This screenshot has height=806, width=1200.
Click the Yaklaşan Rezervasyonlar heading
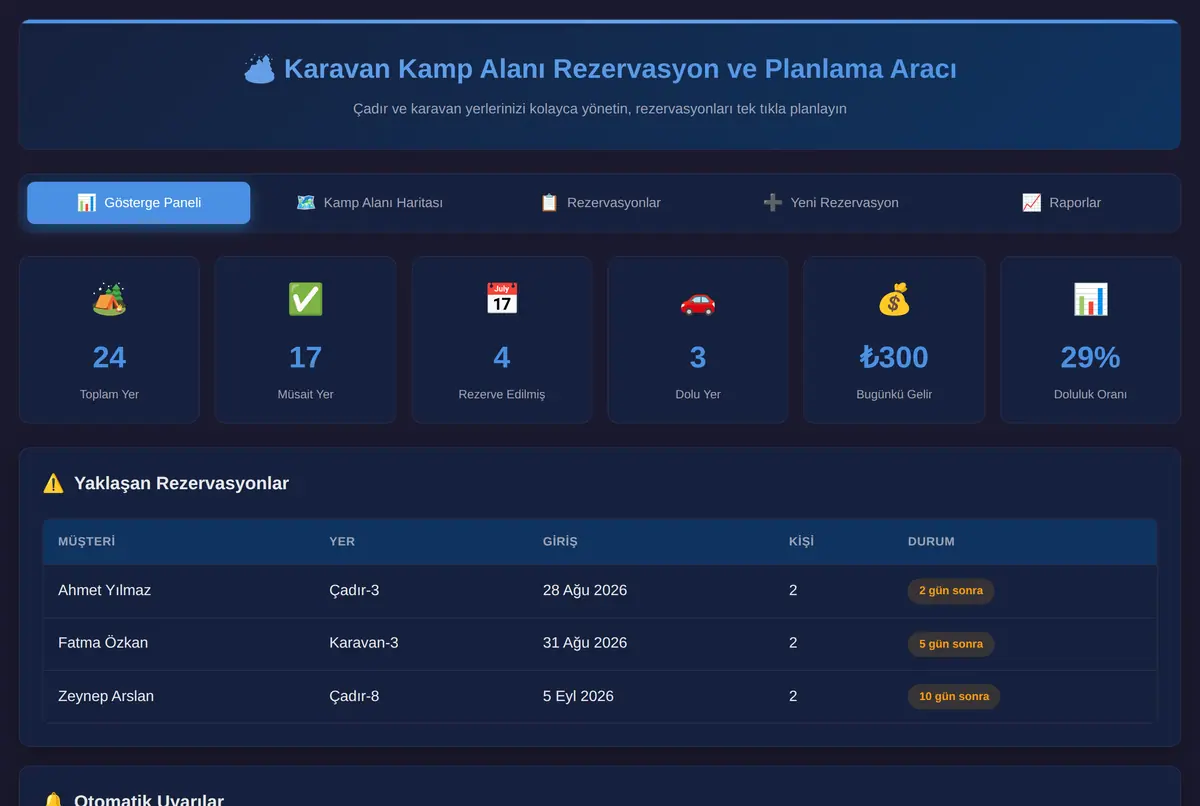click(x=181, y=484)
